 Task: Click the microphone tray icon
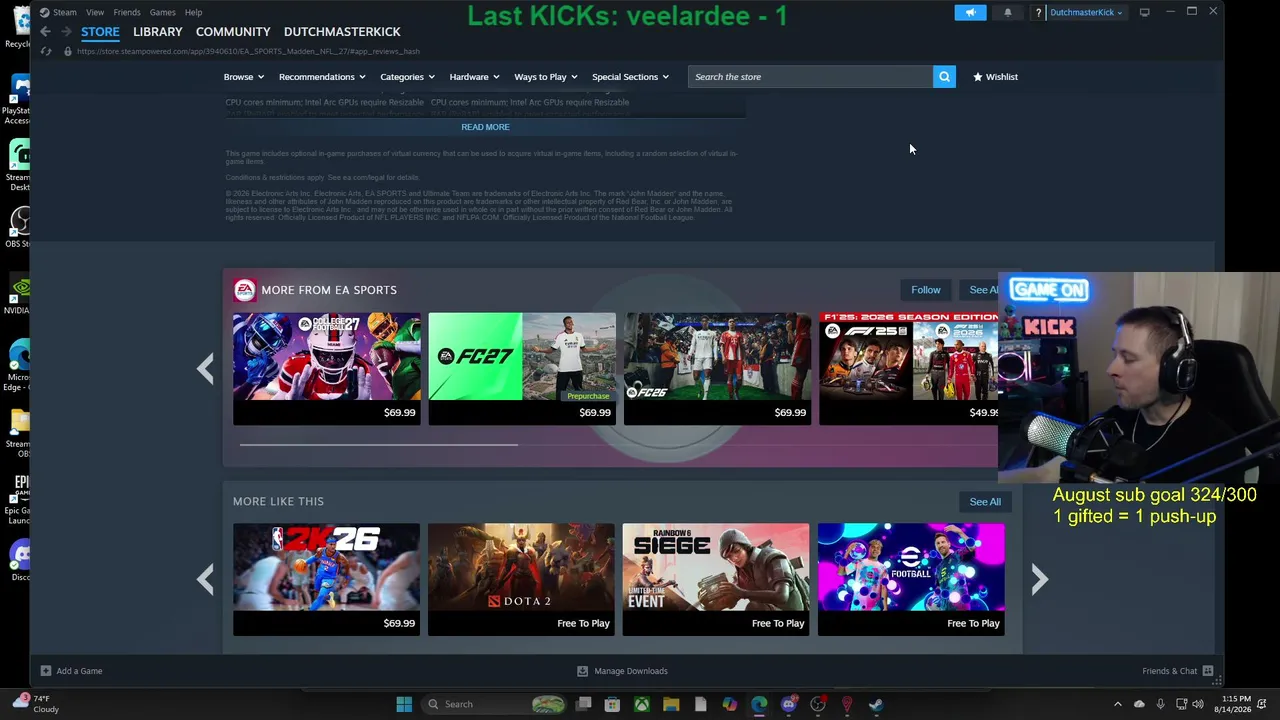pyautogui.click(x=1160, y=704)
